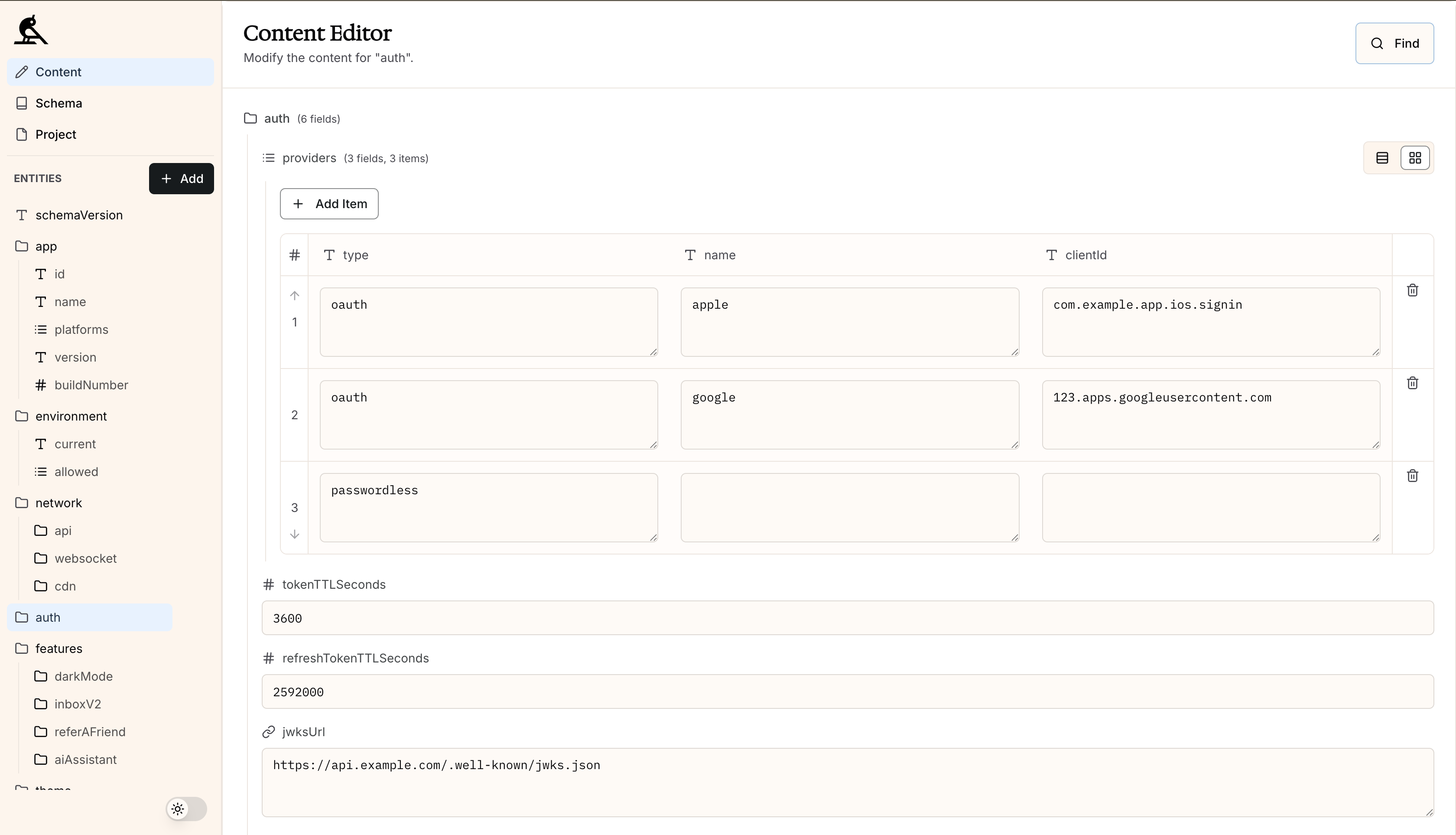Switch the providers list to grid view
The width and height of the screenshot is (1456, 835).
[1415, 157]
